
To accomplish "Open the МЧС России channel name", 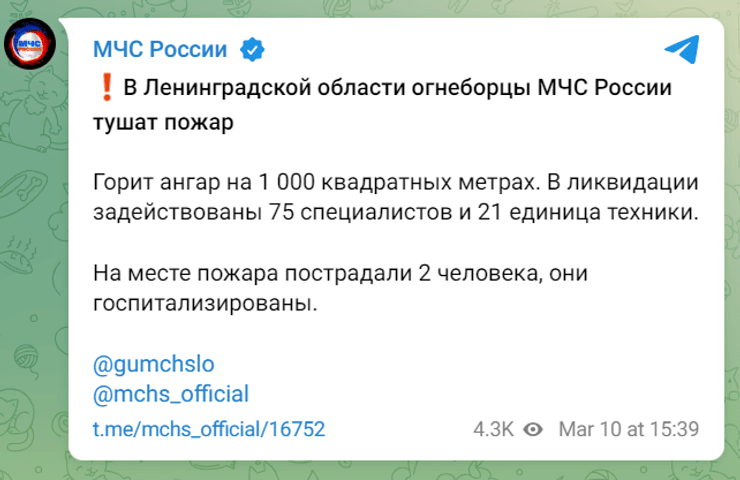I will [160, 48].
